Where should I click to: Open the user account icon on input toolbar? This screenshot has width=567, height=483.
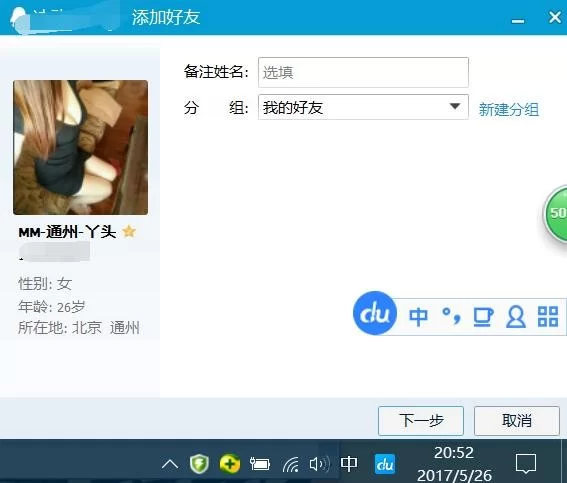(x=516, y=317)
